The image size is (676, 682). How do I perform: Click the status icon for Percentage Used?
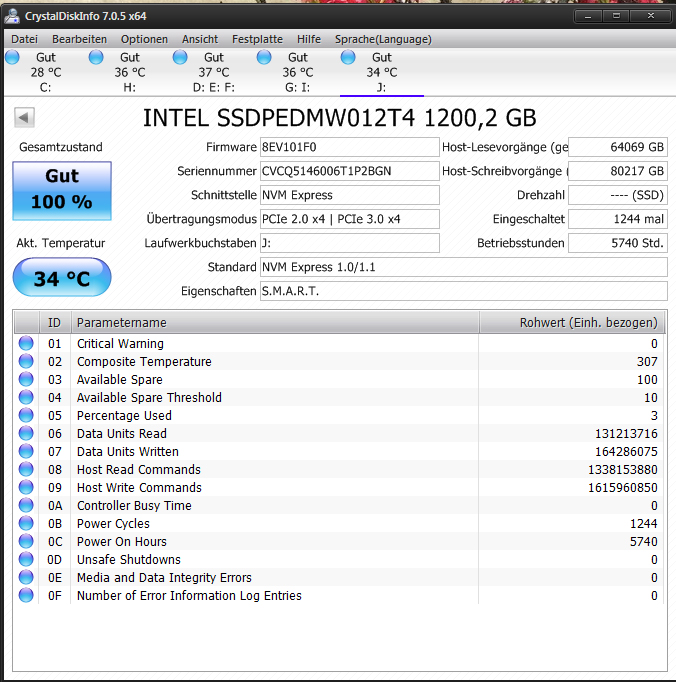coord(26,415)
